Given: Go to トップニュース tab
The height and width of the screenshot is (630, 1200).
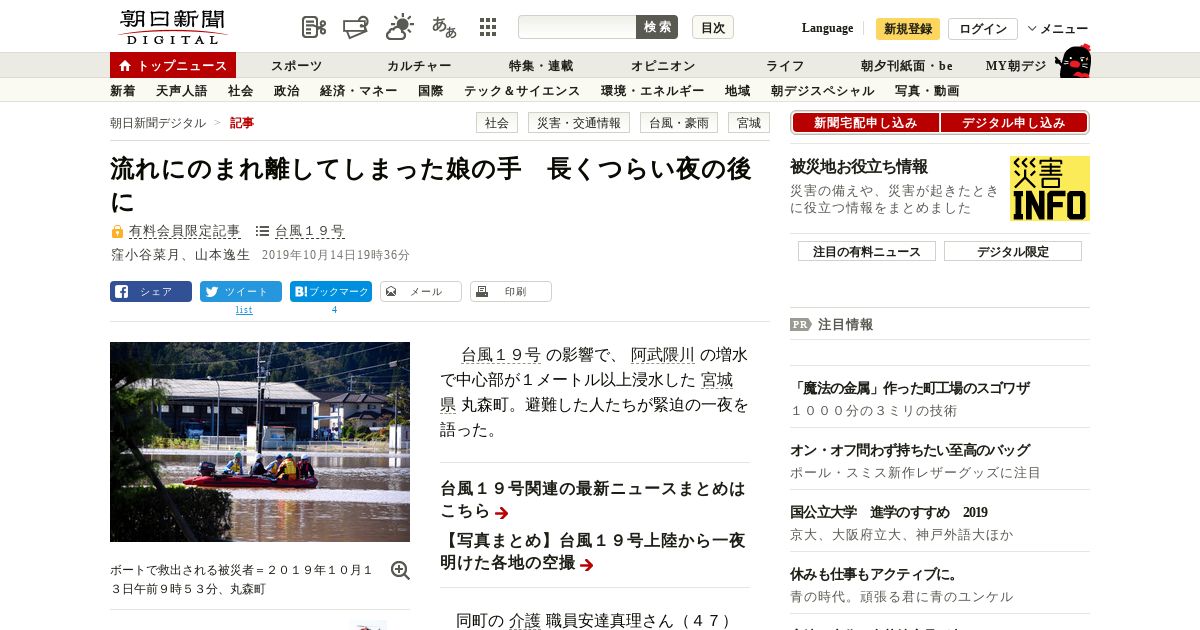Looking at the screenshot, I should [x=173, y=65].
